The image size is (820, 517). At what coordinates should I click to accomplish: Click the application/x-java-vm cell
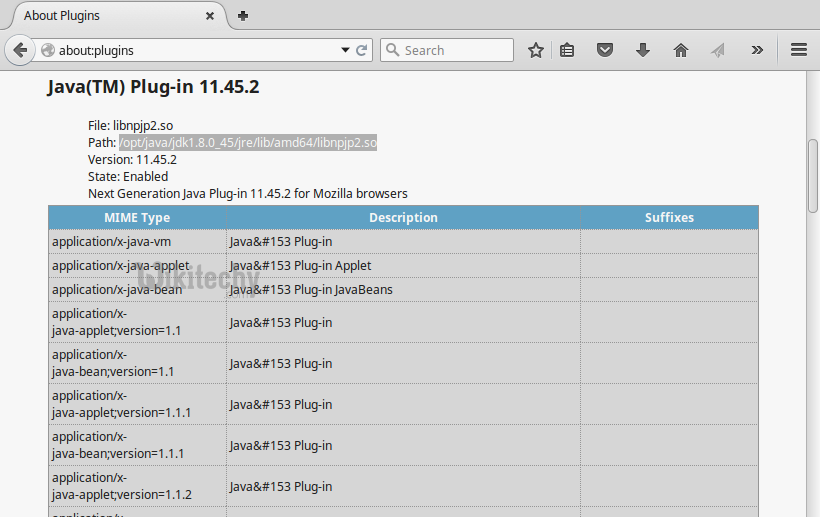pyautogui.click(x=137, y=242)
